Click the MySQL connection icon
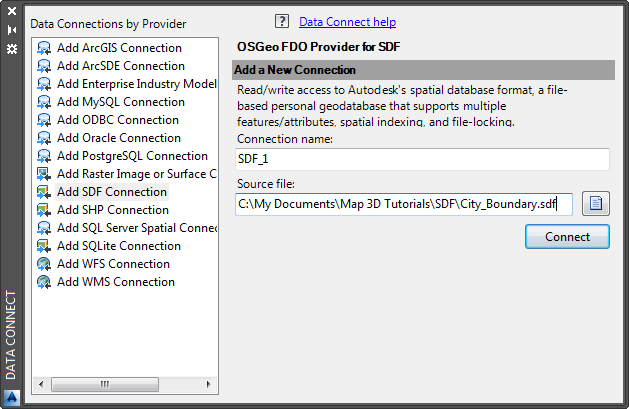 (44, 102)
